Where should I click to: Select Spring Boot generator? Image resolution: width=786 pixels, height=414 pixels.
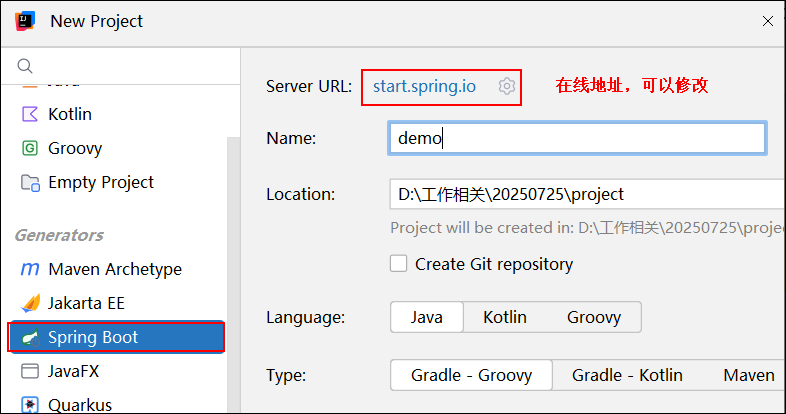[x=116, y=337]
